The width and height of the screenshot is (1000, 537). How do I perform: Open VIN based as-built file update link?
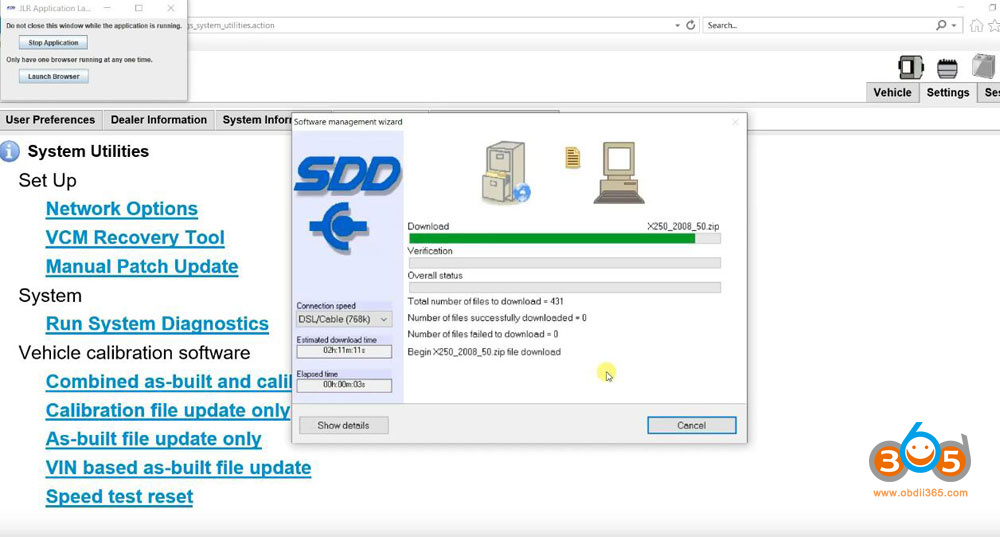(179, 467)
